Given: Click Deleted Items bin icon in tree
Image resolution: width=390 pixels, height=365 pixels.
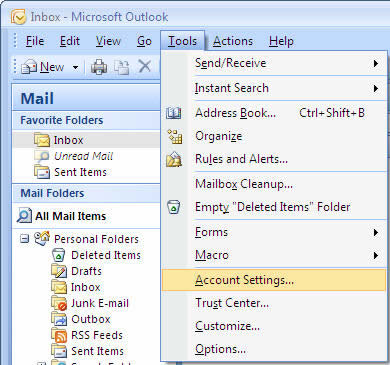Looking at the screenshot, I should [58, 255].
